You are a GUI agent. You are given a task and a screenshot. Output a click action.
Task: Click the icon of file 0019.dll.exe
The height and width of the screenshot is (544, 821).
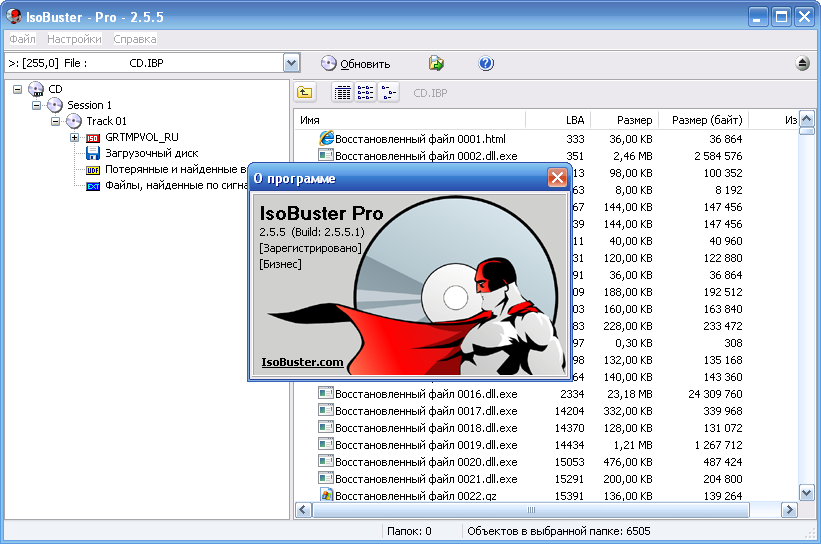click(326, 444)
